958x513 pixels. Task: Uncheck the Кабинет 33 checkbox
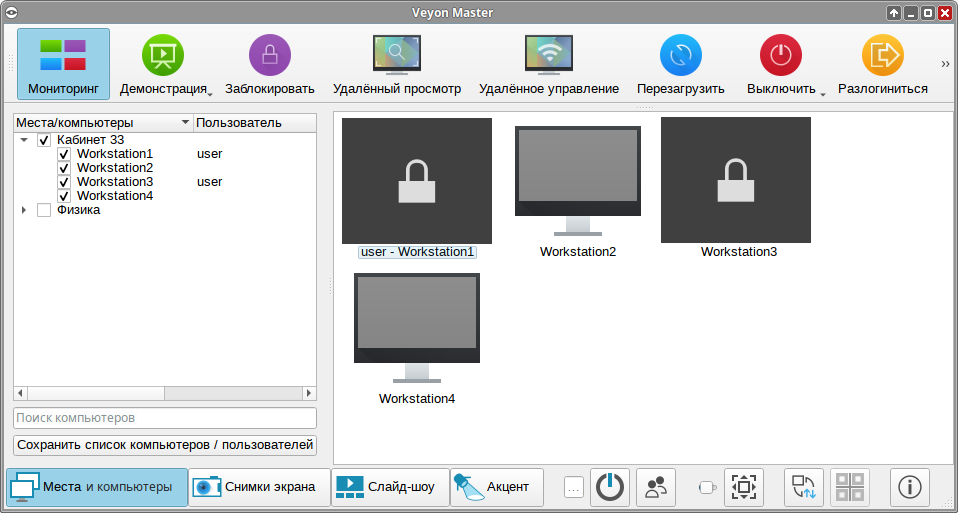(x=44, y=140)
